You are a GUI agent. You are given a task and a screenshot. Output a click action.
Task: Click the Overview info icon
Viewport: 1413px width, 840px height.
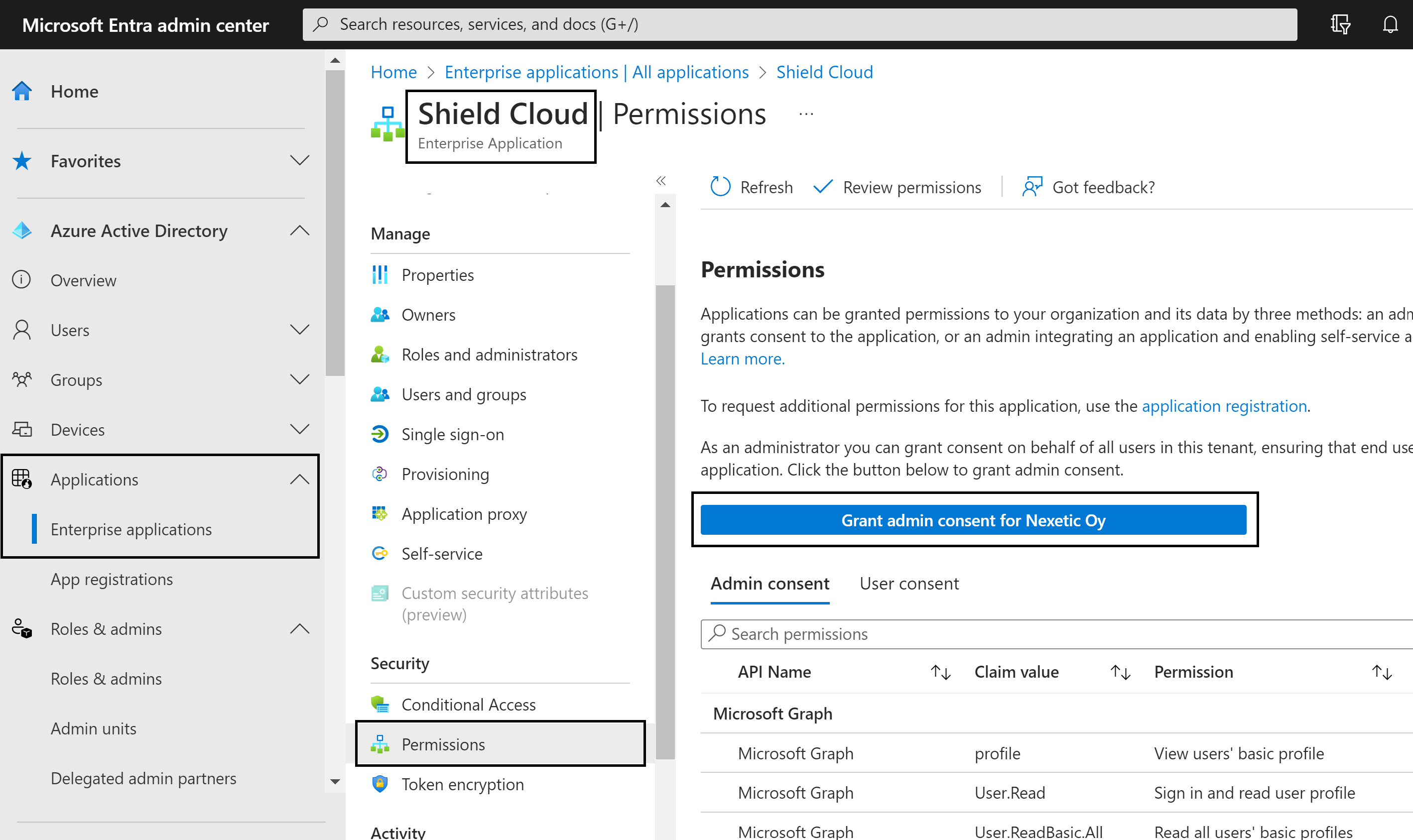pos(22,280)
